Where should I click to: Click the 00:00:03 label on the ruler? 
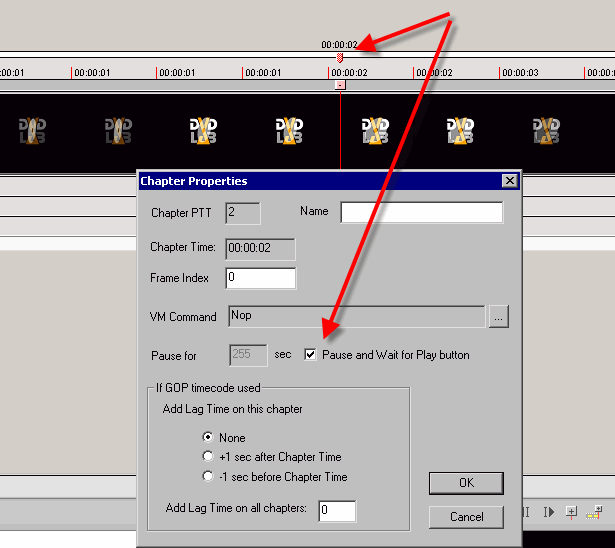520,73
